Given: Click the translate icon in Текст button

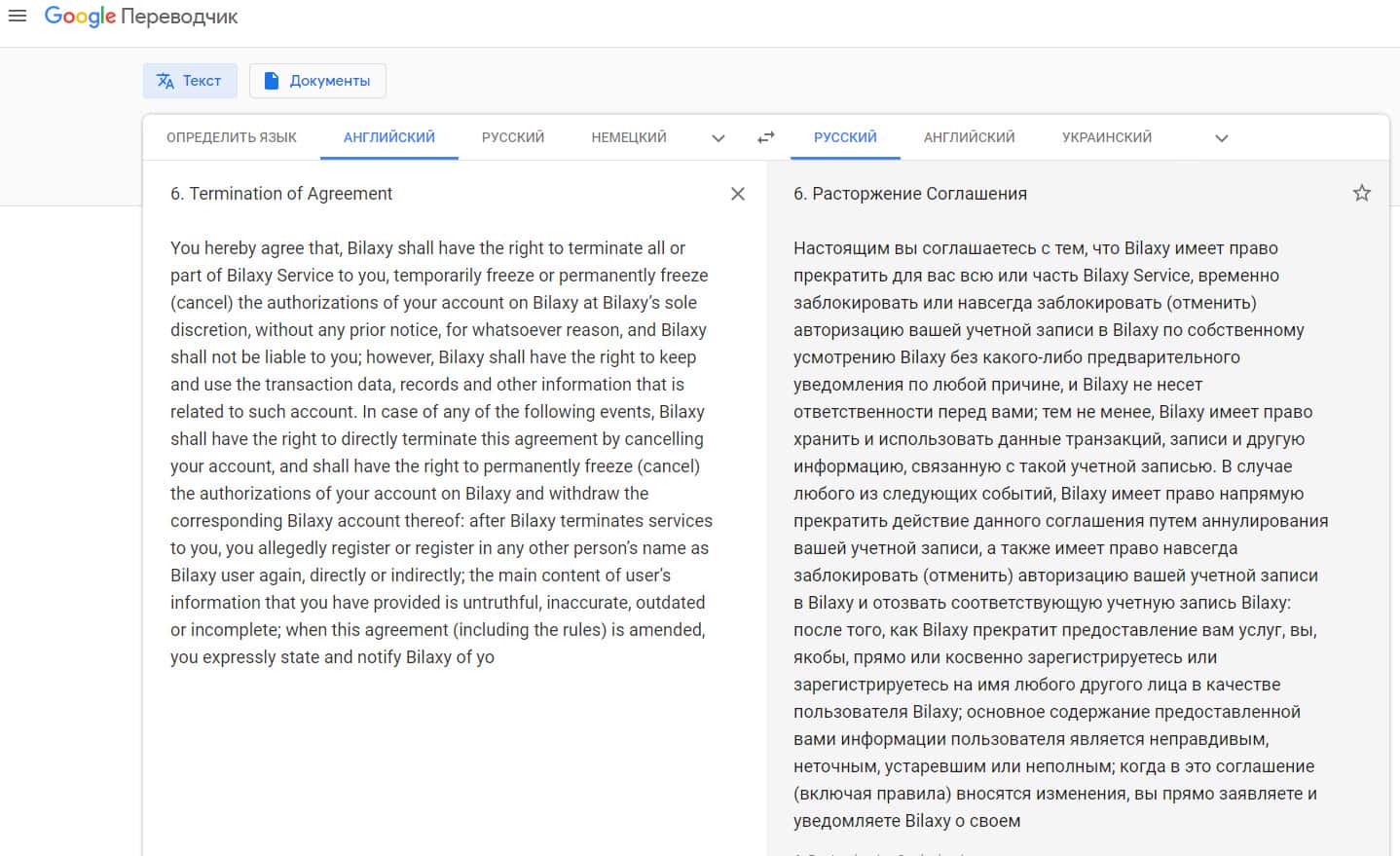Looking at the screenshot, I should 166,81.
